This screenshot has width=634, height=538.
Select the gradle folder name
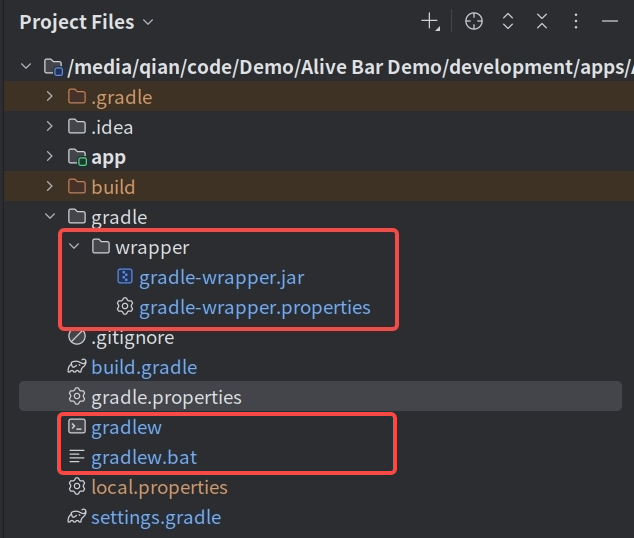point(119,218)
